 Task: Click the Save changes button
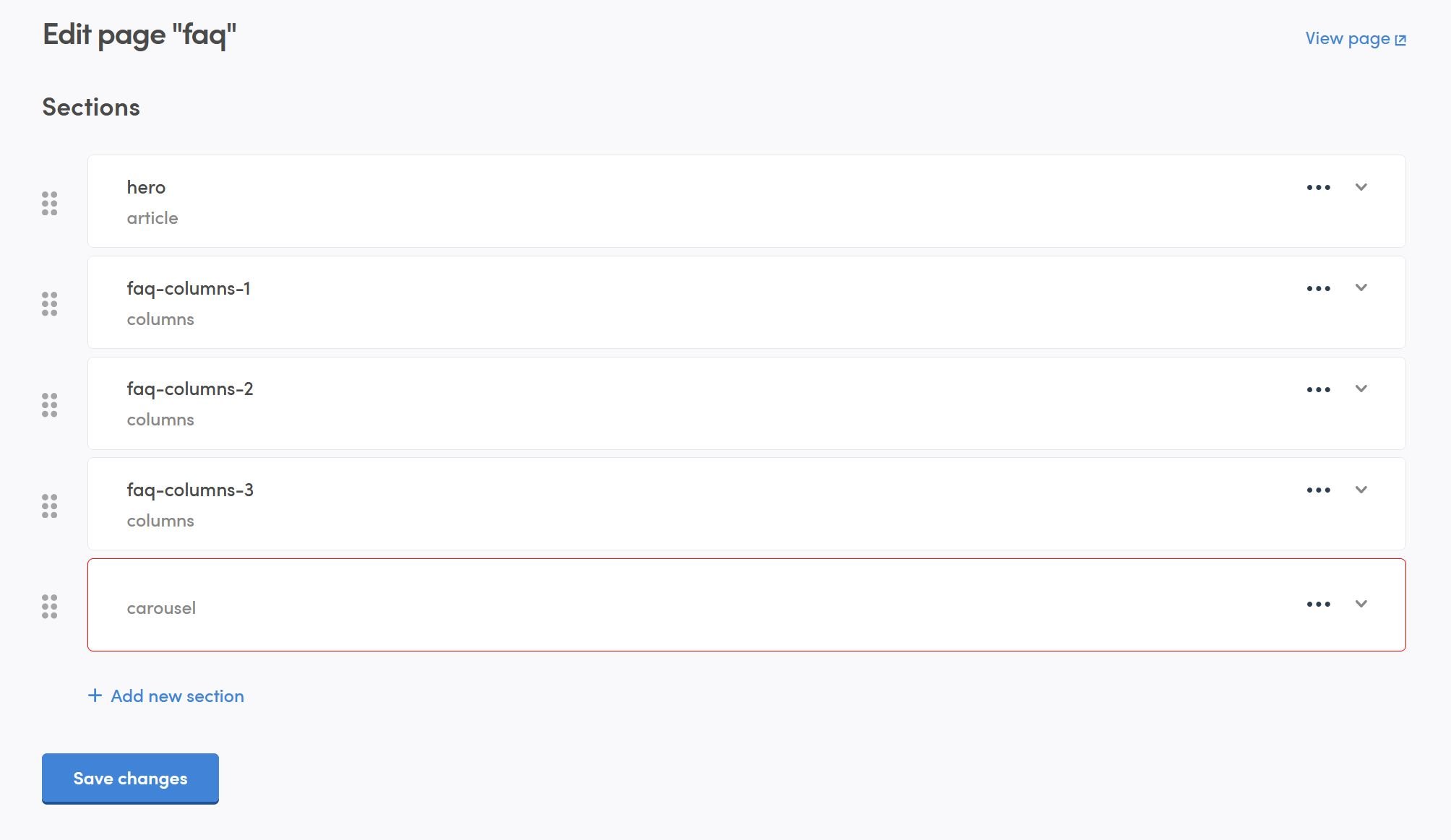[x=130, y=778]
